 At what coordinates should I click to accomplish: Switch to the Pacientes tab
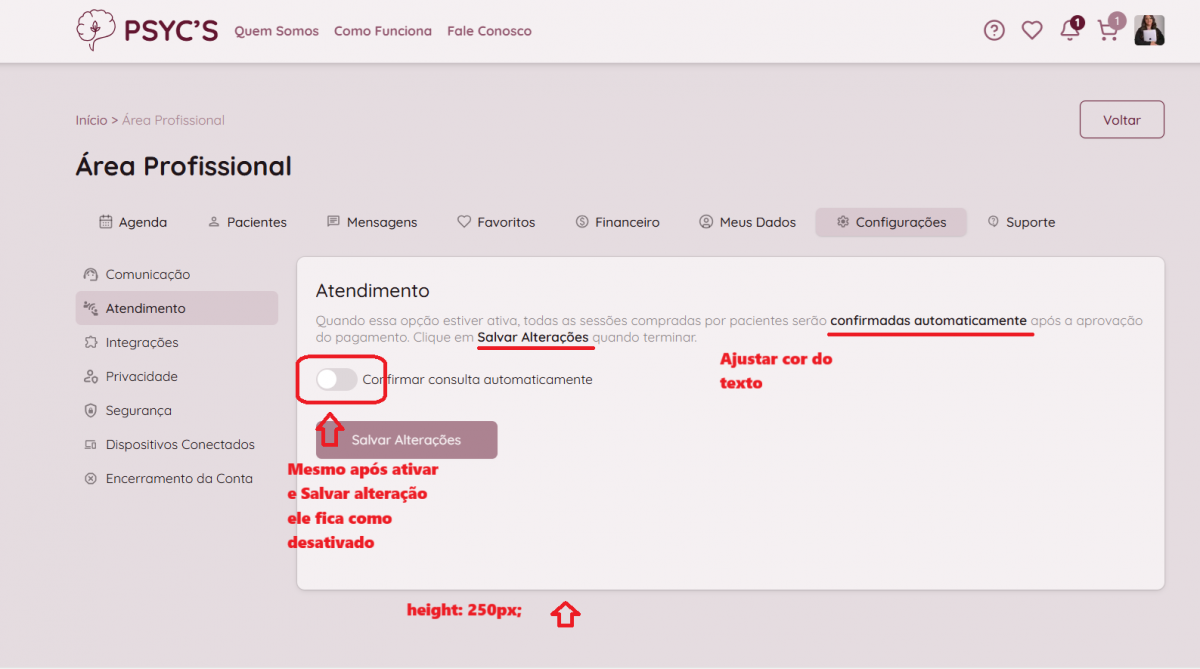(247, 222)
